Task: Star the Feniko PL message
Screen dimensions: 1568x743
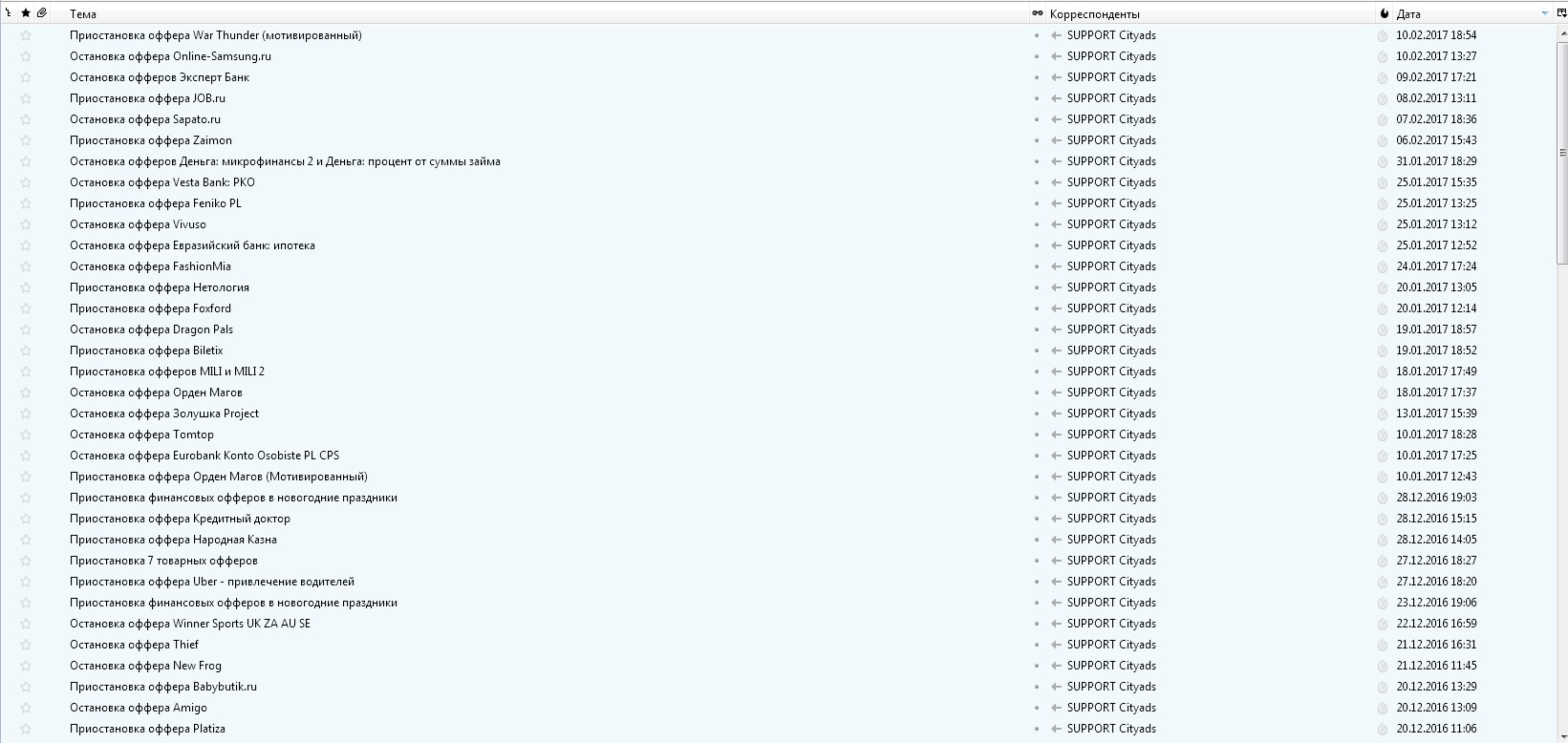Action: (26, 203)
